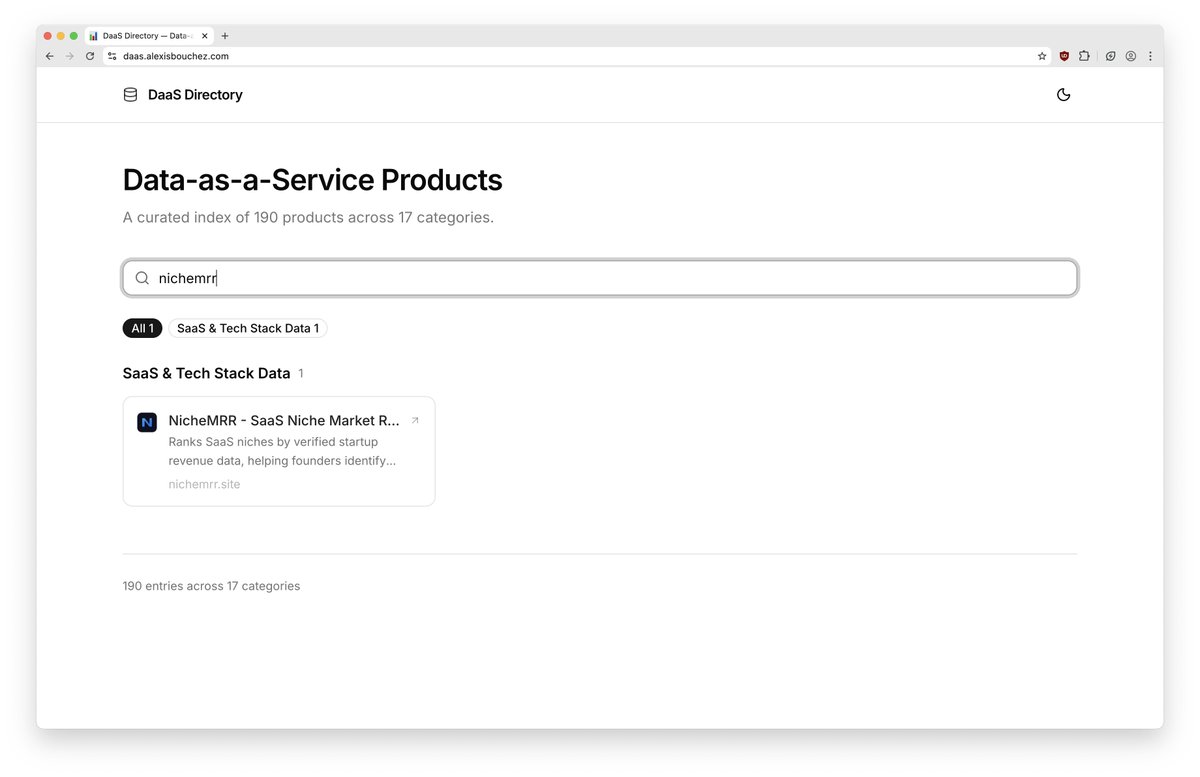
Task: Select the All 1 filter pill
Action: pyautogui.click(x=142, y=328)
